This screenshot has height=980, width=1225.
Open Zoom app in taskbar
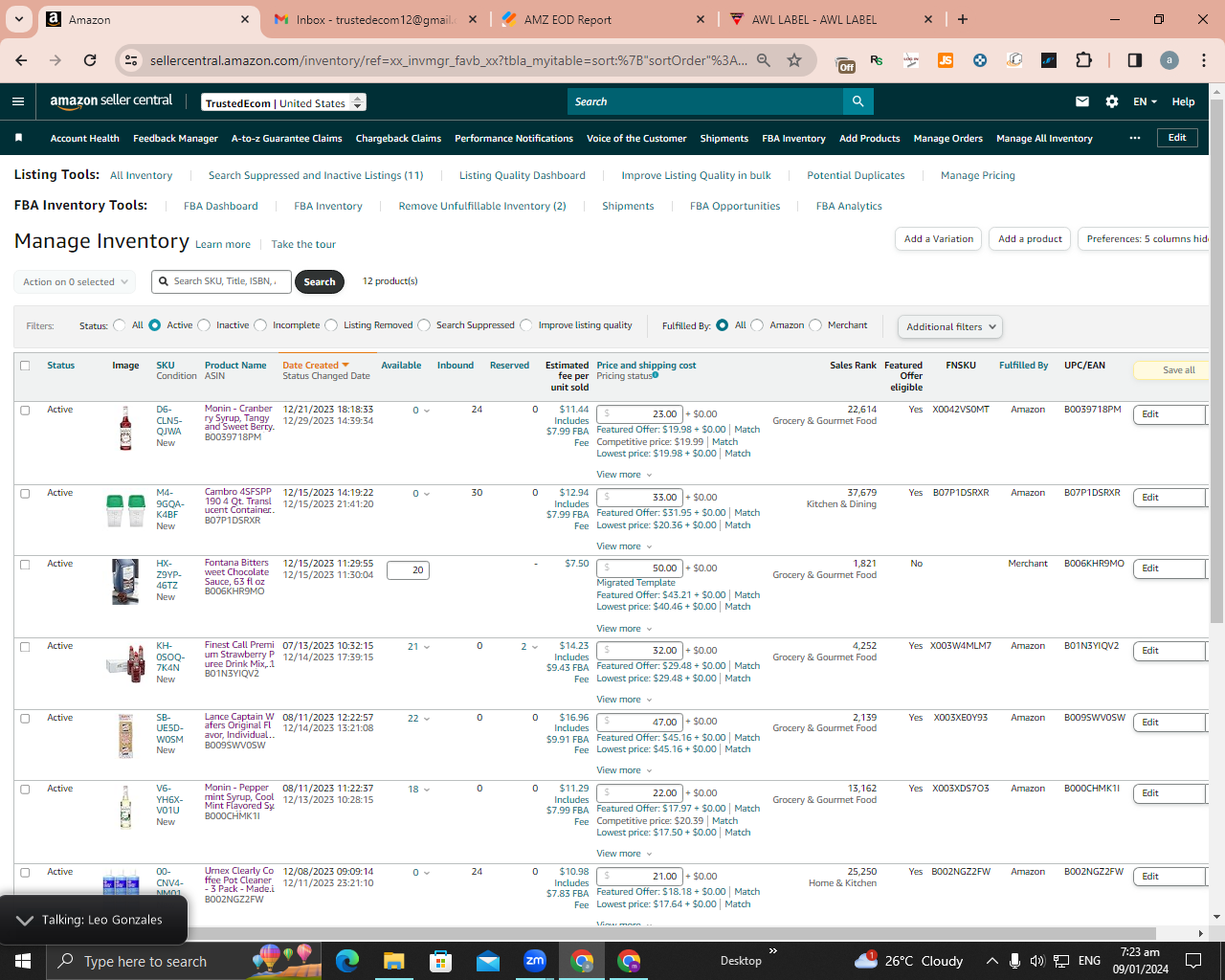click(535, 960)
